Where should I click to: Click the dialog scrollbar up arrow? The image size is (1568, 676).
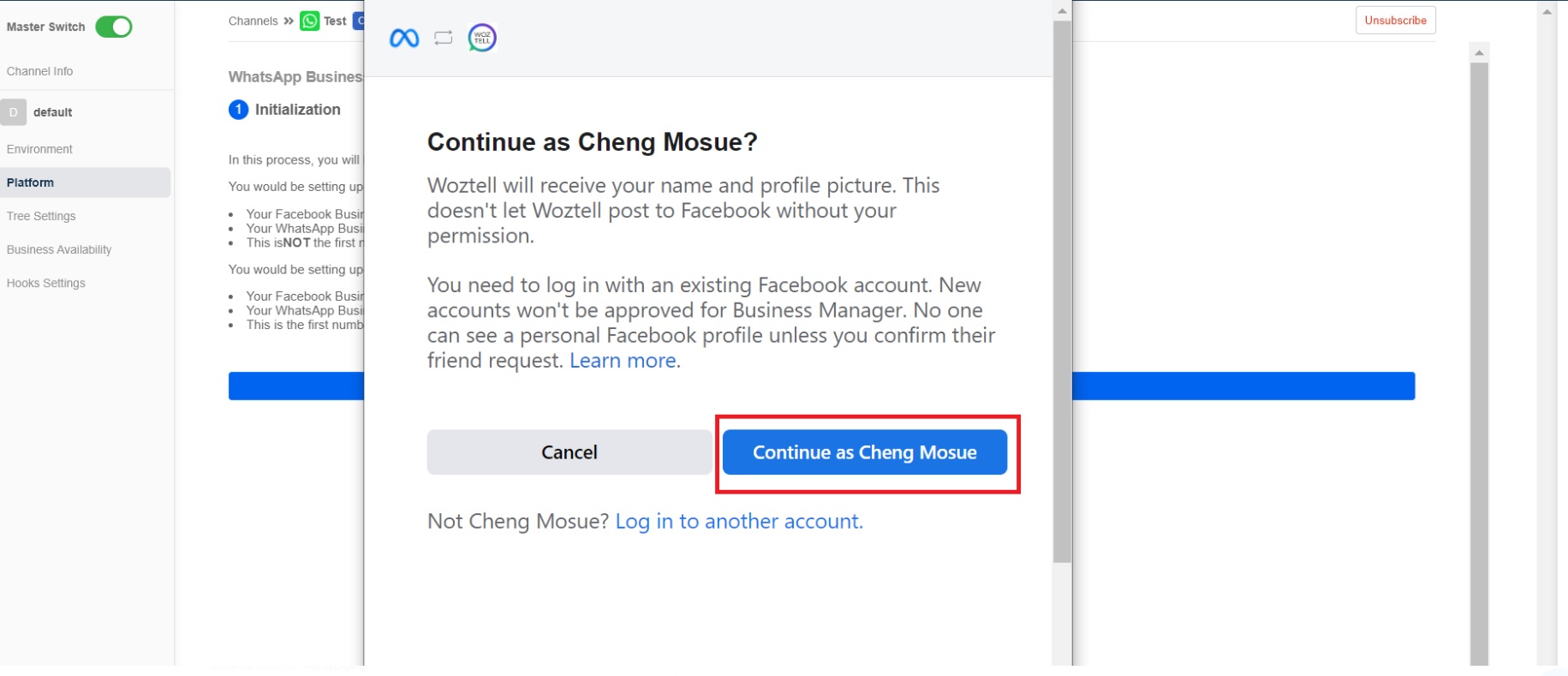point(1062,11)
